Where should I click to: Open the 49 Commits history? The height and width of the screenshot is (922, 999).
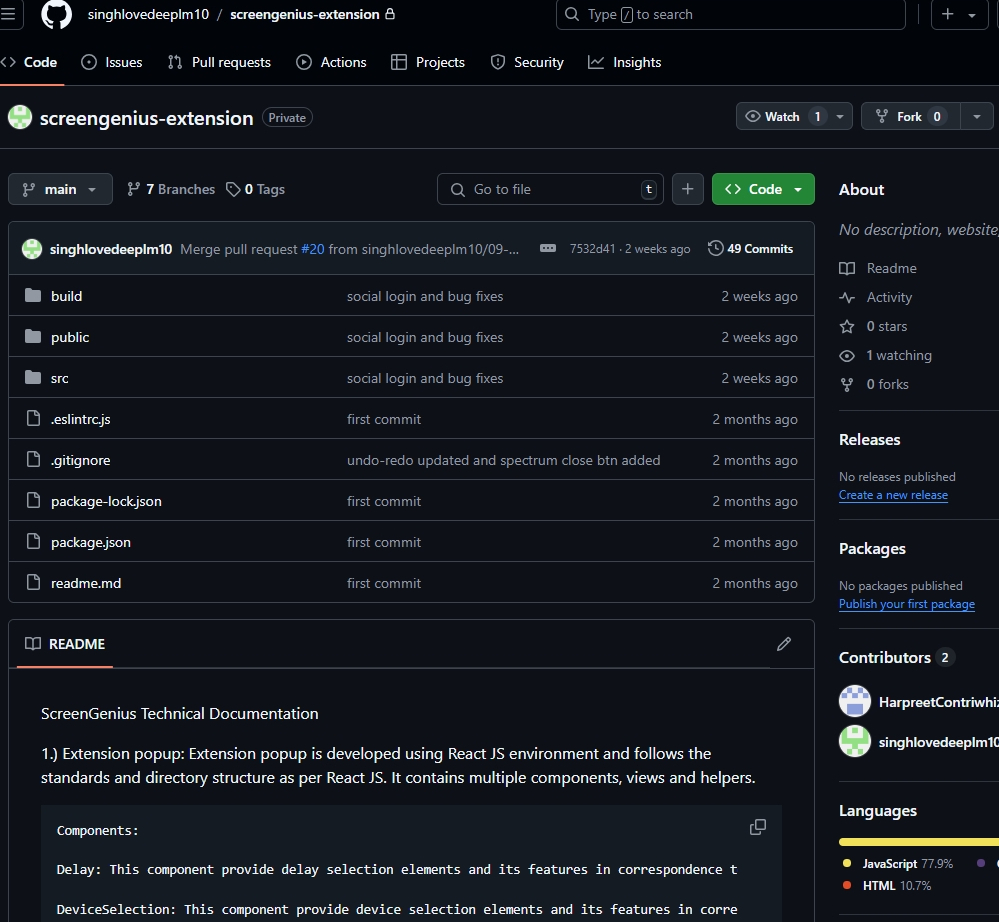[751, 249]
